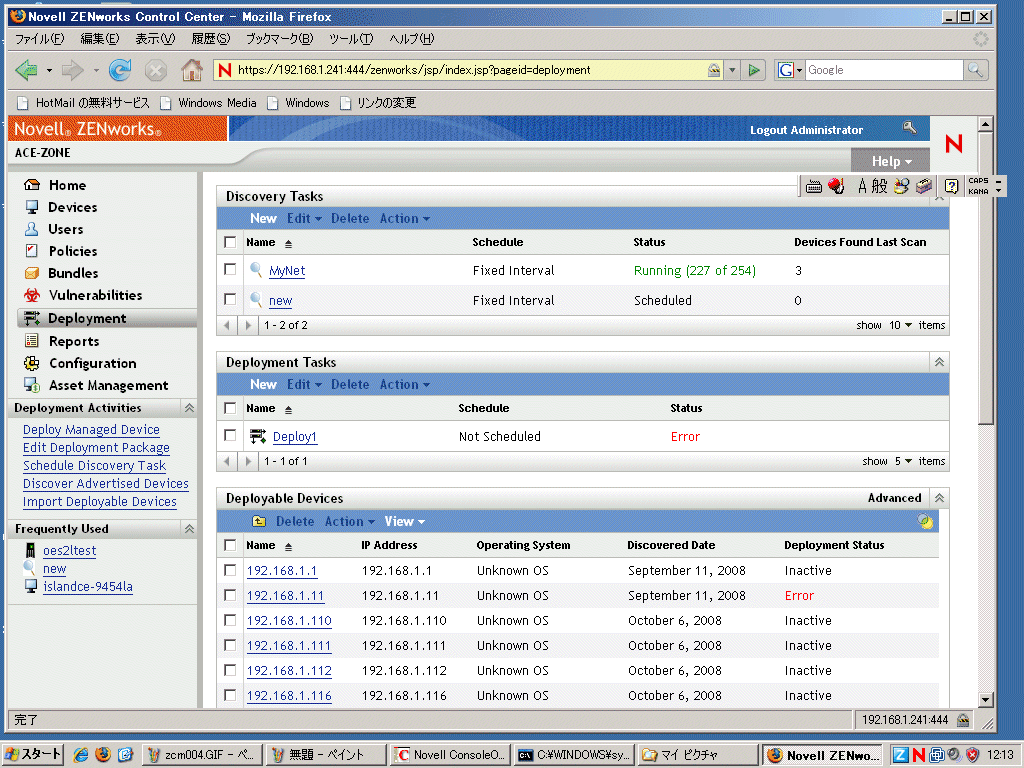
Task: Open Vulnerabilities in the sidebar
Action: [95, 295]
